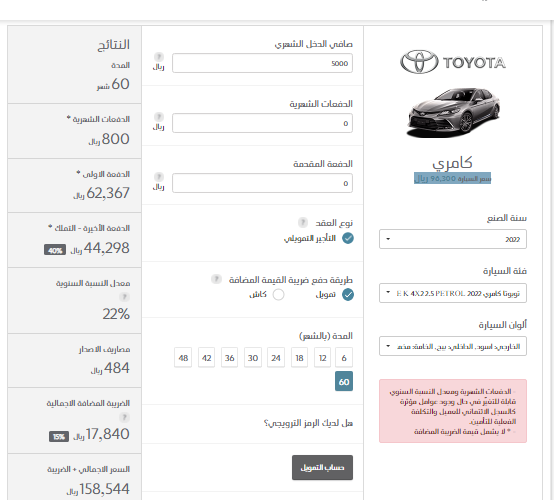Click the promo code question link
This screenshot has width=554, height=500.
pyautogui.click(x=308, y=423)
